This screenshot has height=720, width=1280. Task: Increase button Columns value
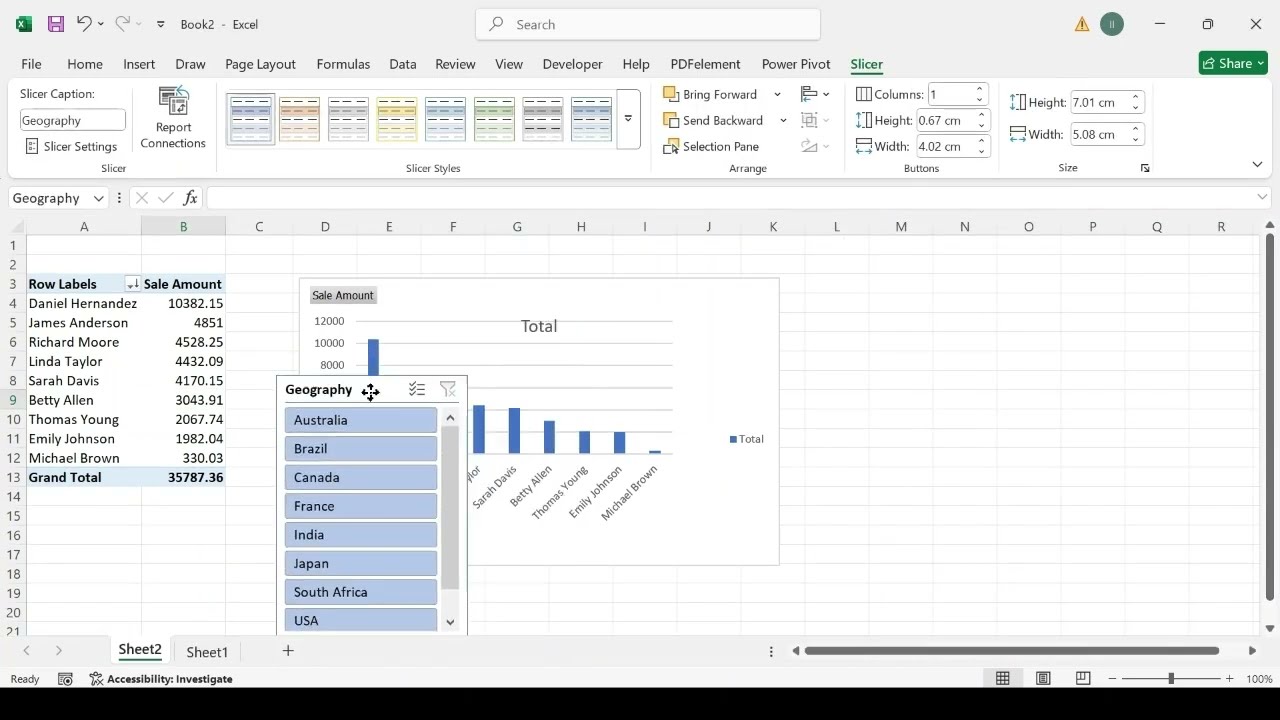coord(981,89)
